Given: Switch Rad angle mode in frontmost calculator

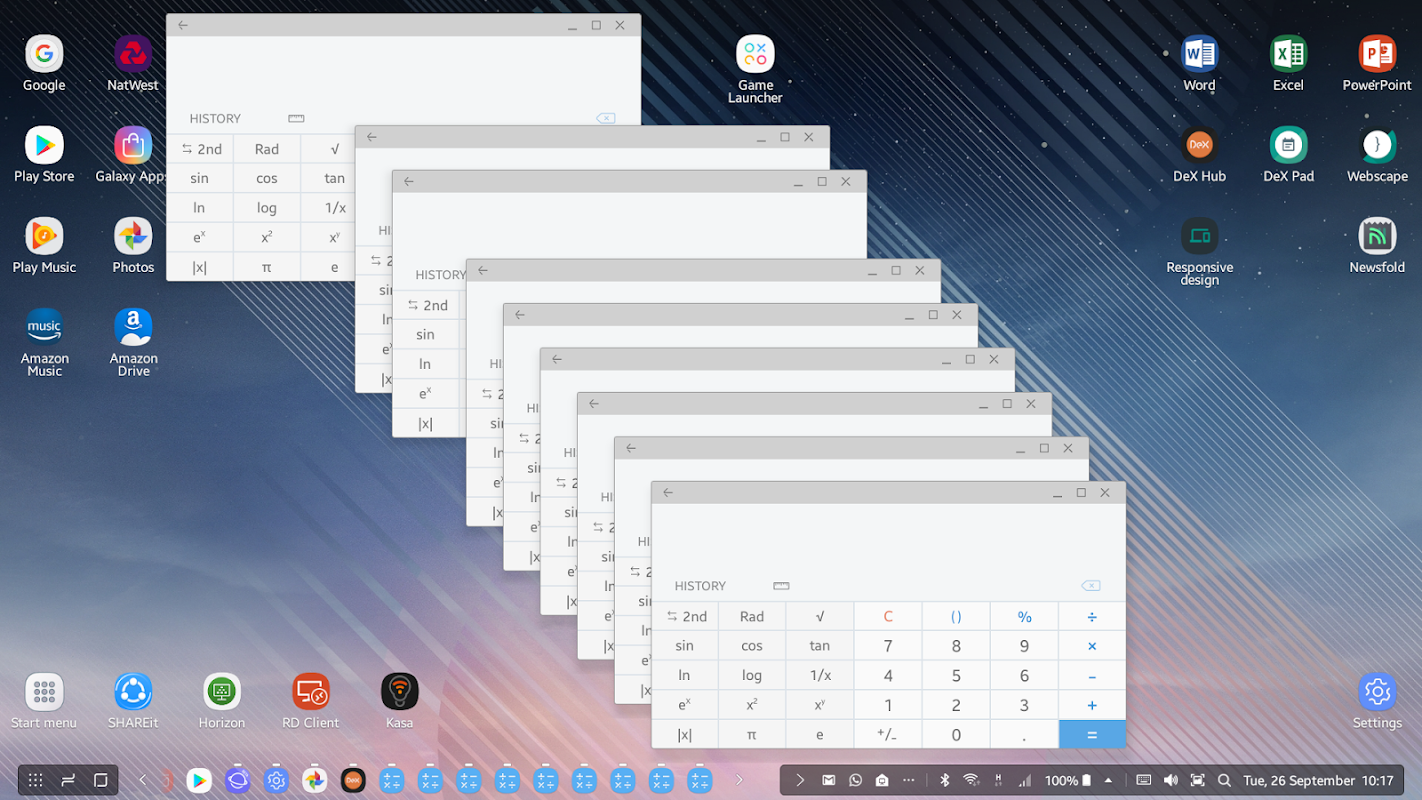Looking at the screenshot, I should click(752, 616).
